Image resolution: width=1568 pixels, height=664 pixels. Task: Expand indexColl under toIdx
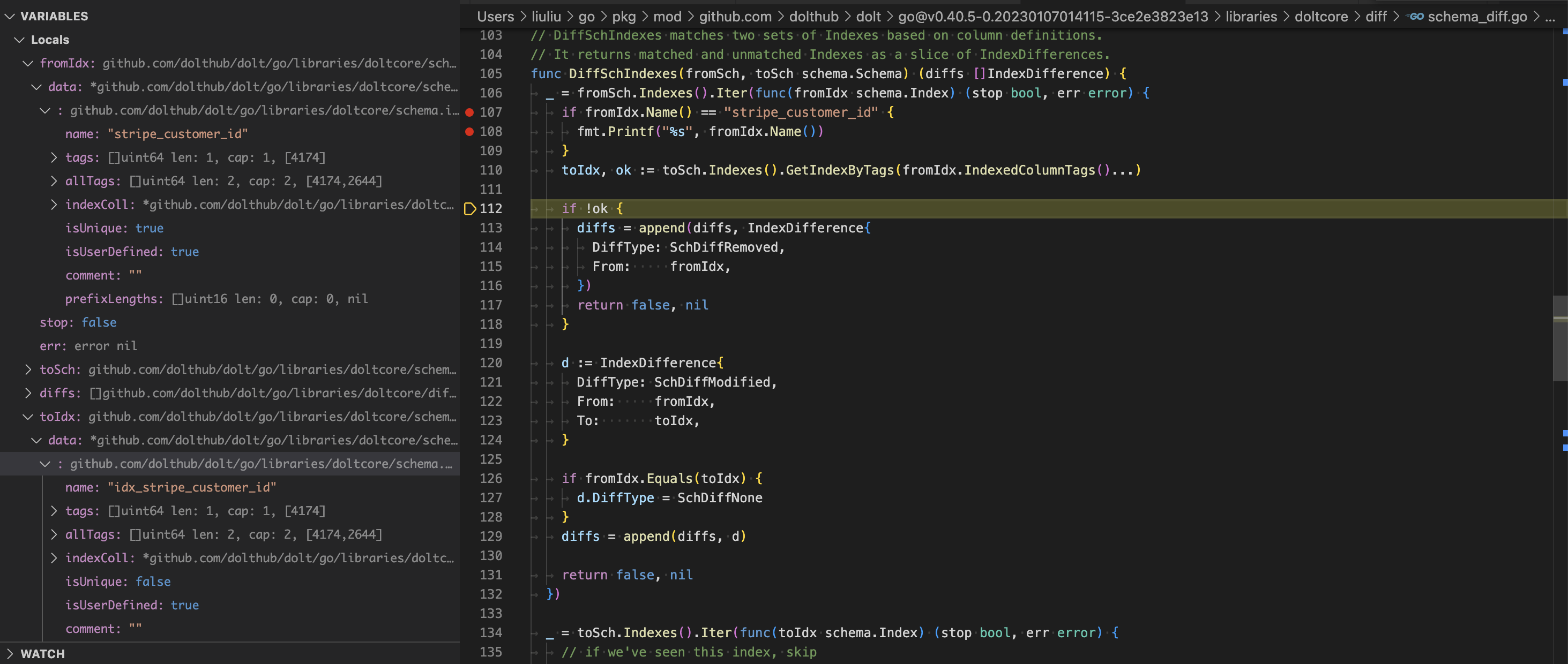tap(53, 557)
